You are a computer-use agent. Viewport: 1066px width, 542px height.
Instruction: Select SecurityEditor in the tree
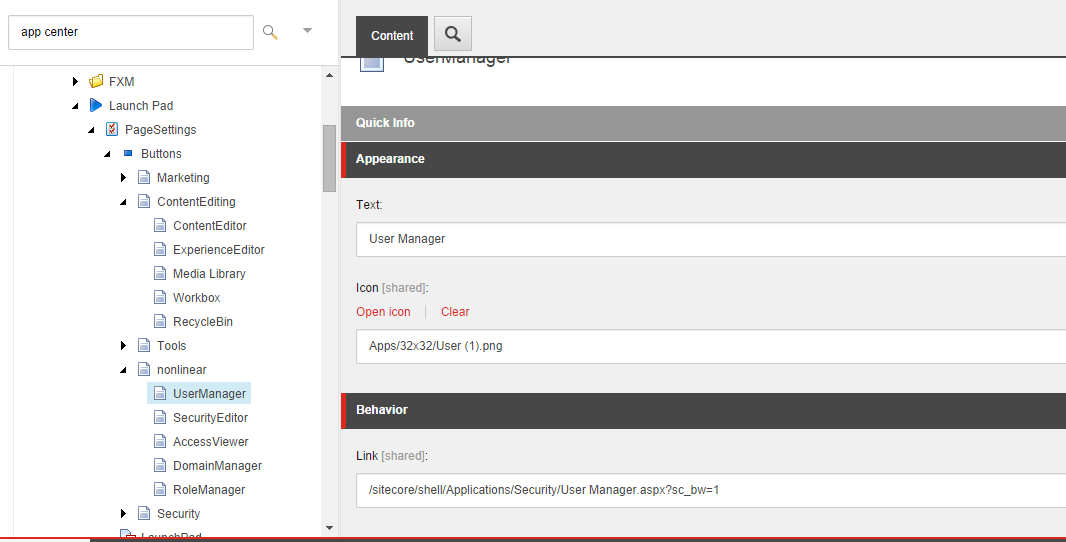click(x=210, y=418)
